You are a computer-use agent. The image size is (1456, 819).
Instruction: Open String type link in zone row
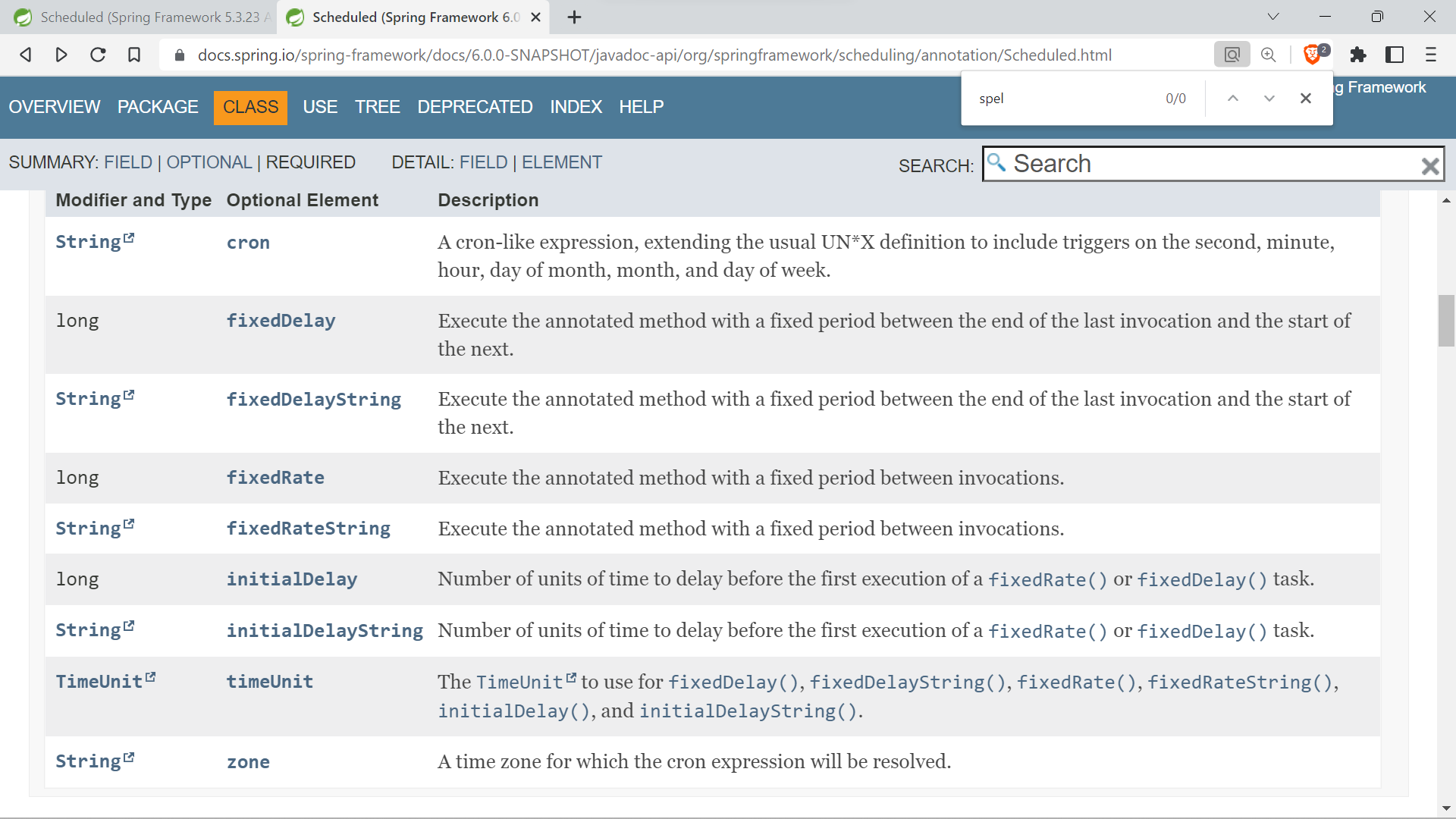pos(95,761)
